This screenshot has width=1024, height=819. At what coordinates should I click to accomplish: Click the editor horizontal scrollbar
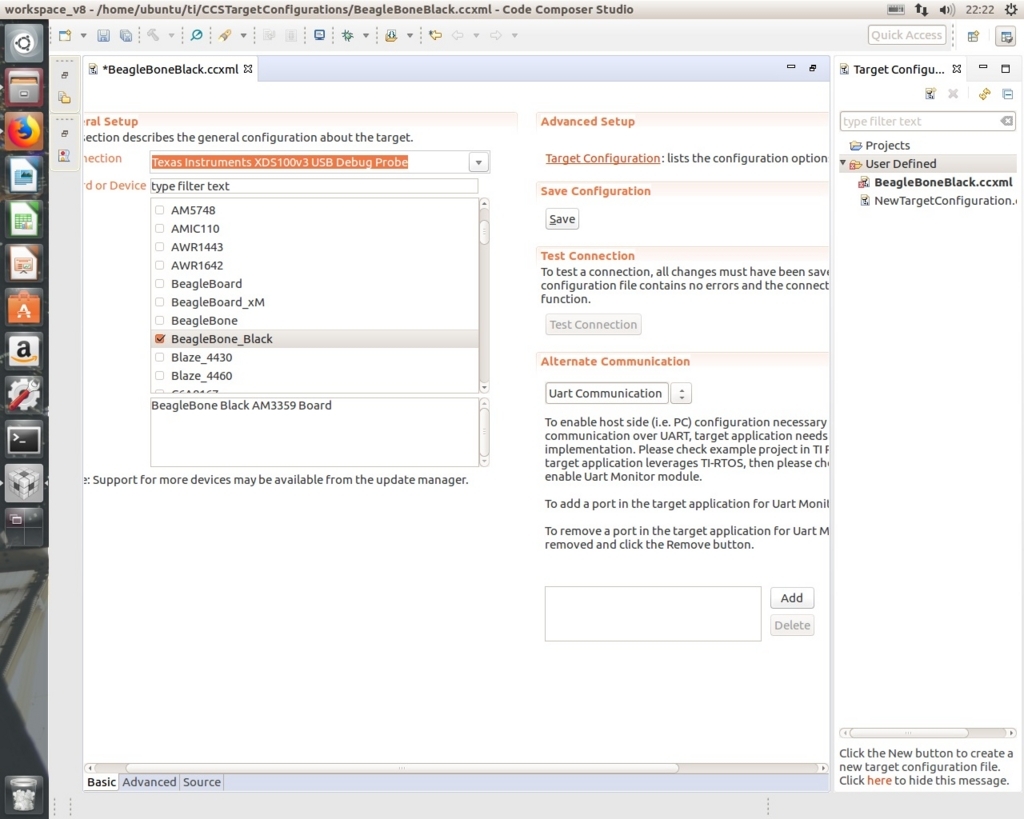click(458, 768)
